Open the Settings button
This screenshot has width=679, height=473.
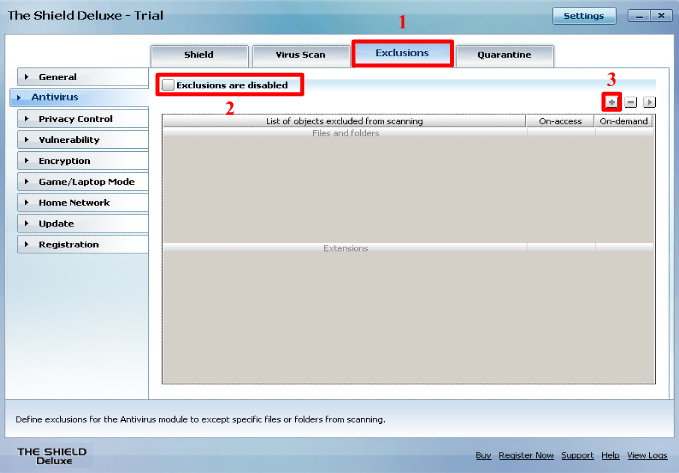point(584,16)
